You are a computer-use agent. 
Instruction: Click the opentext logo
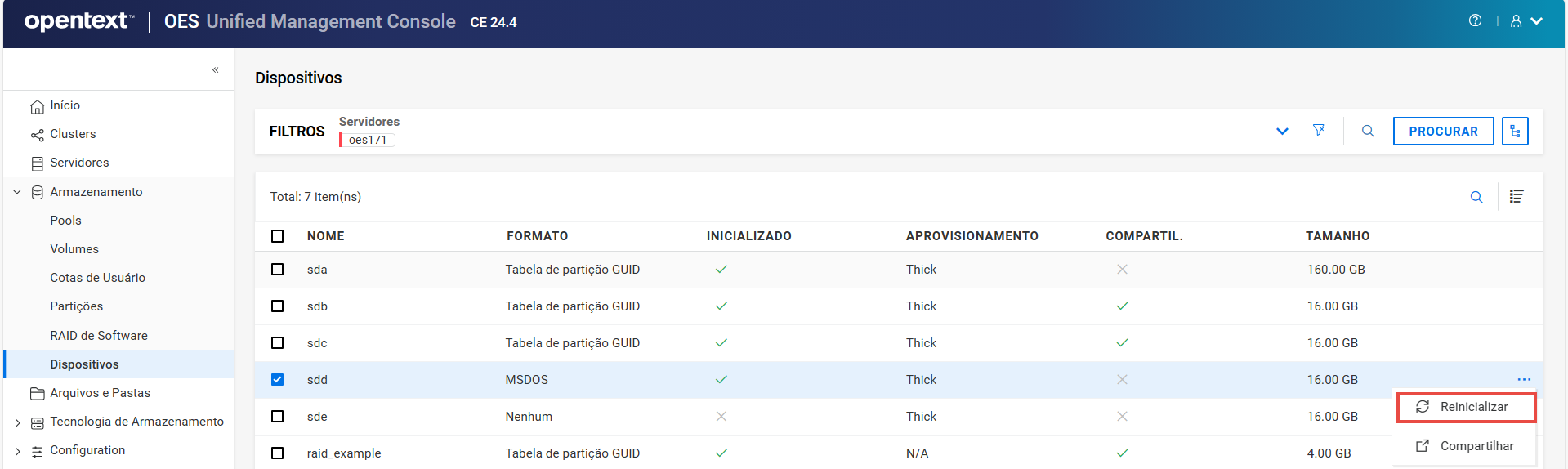click(79, 21)
